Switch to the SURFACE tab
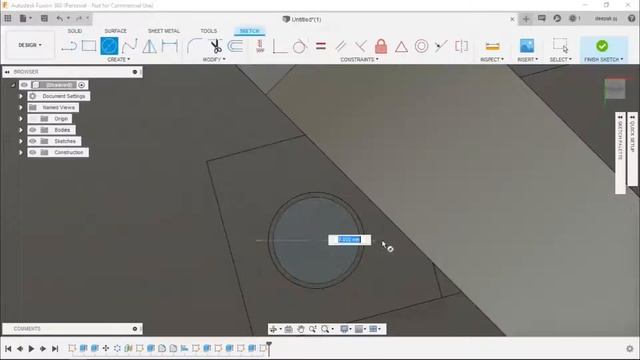Viewport: 640px width, 360px height. coord(116,31)
